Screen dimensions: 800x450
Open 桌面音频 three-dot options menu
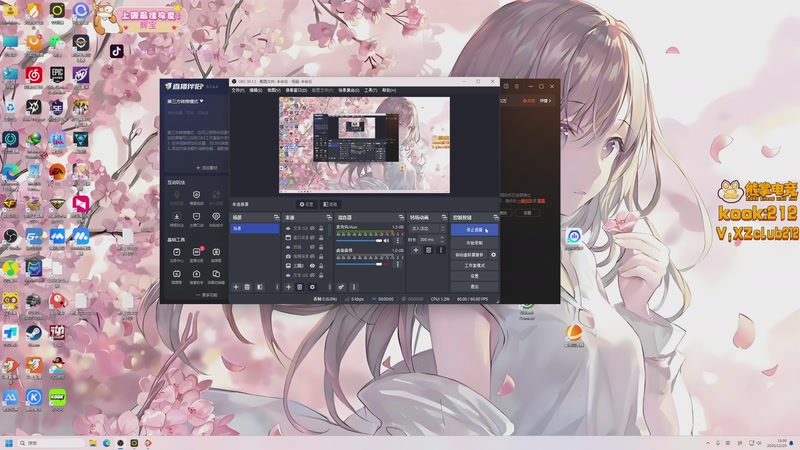pos(398,264)
